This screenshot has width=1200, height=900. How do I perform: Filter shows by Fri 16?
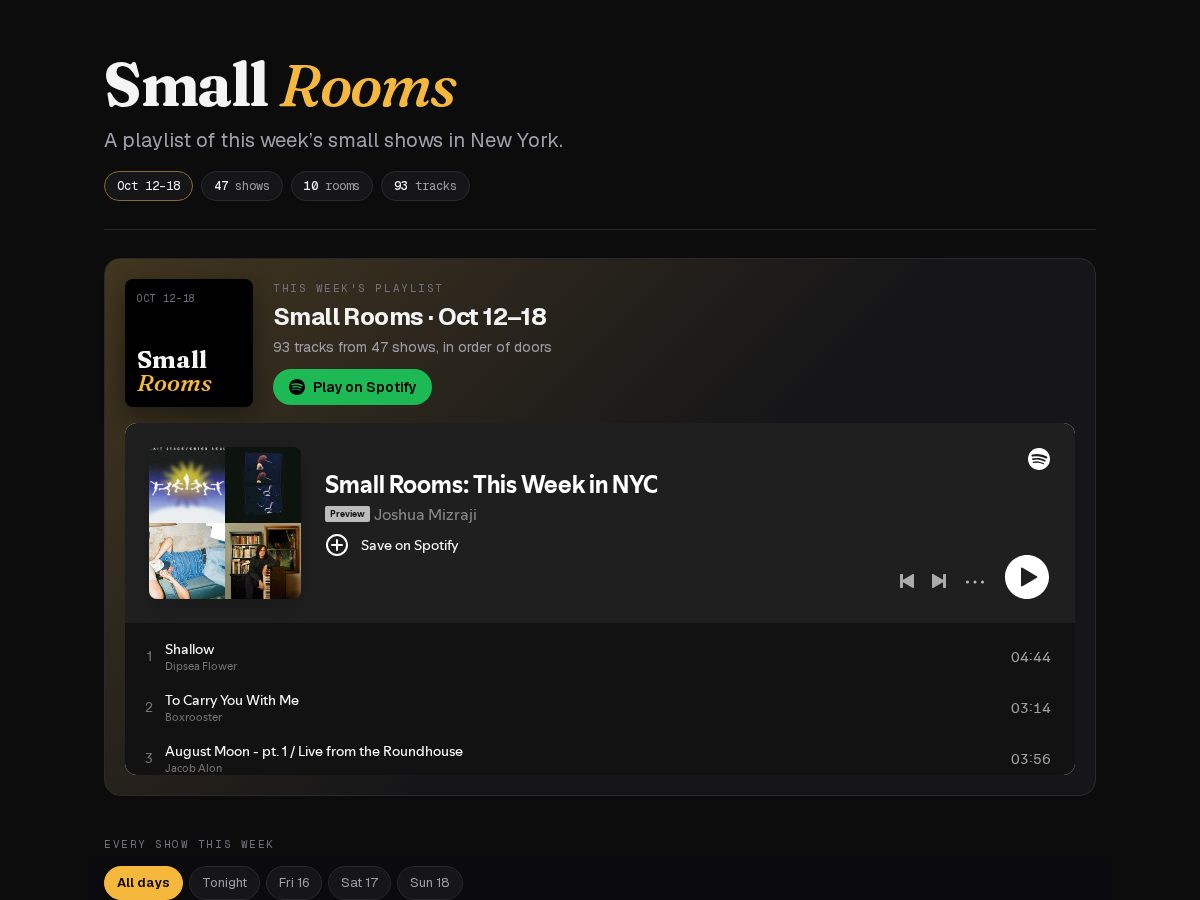(x=294, y=883)
